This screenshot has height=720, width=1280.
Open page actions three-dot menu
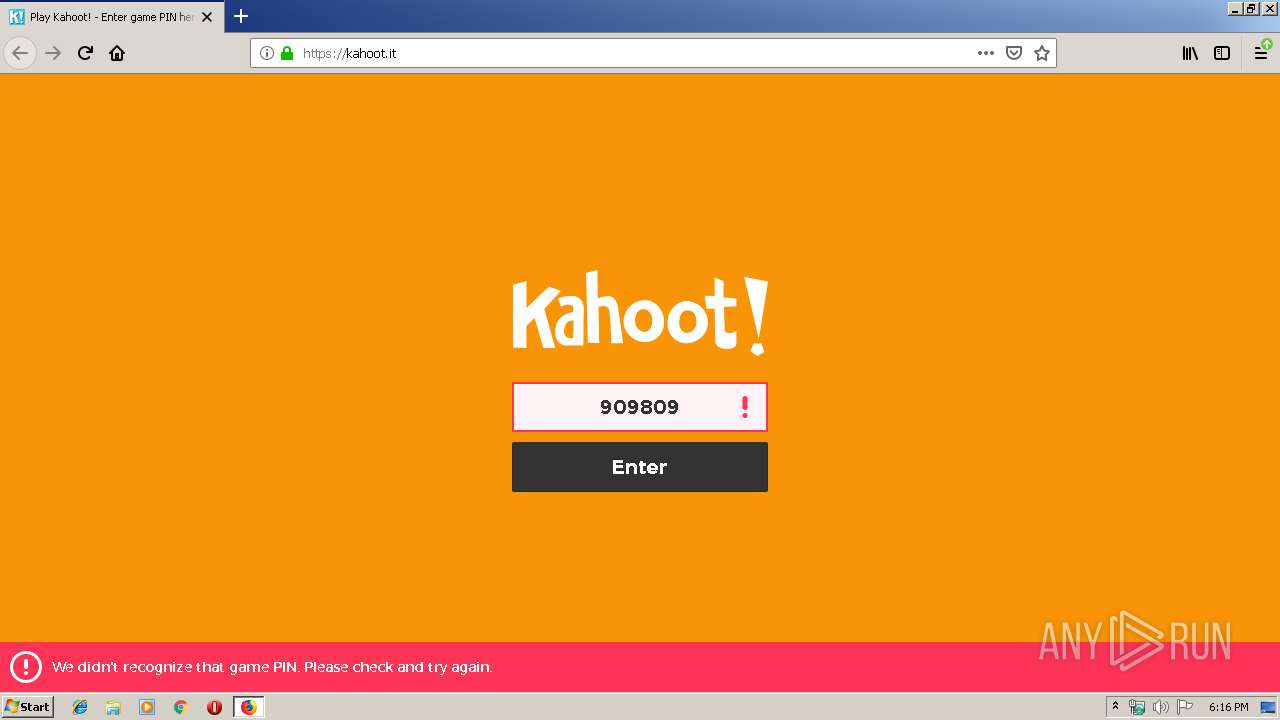(x=986, y=53)
